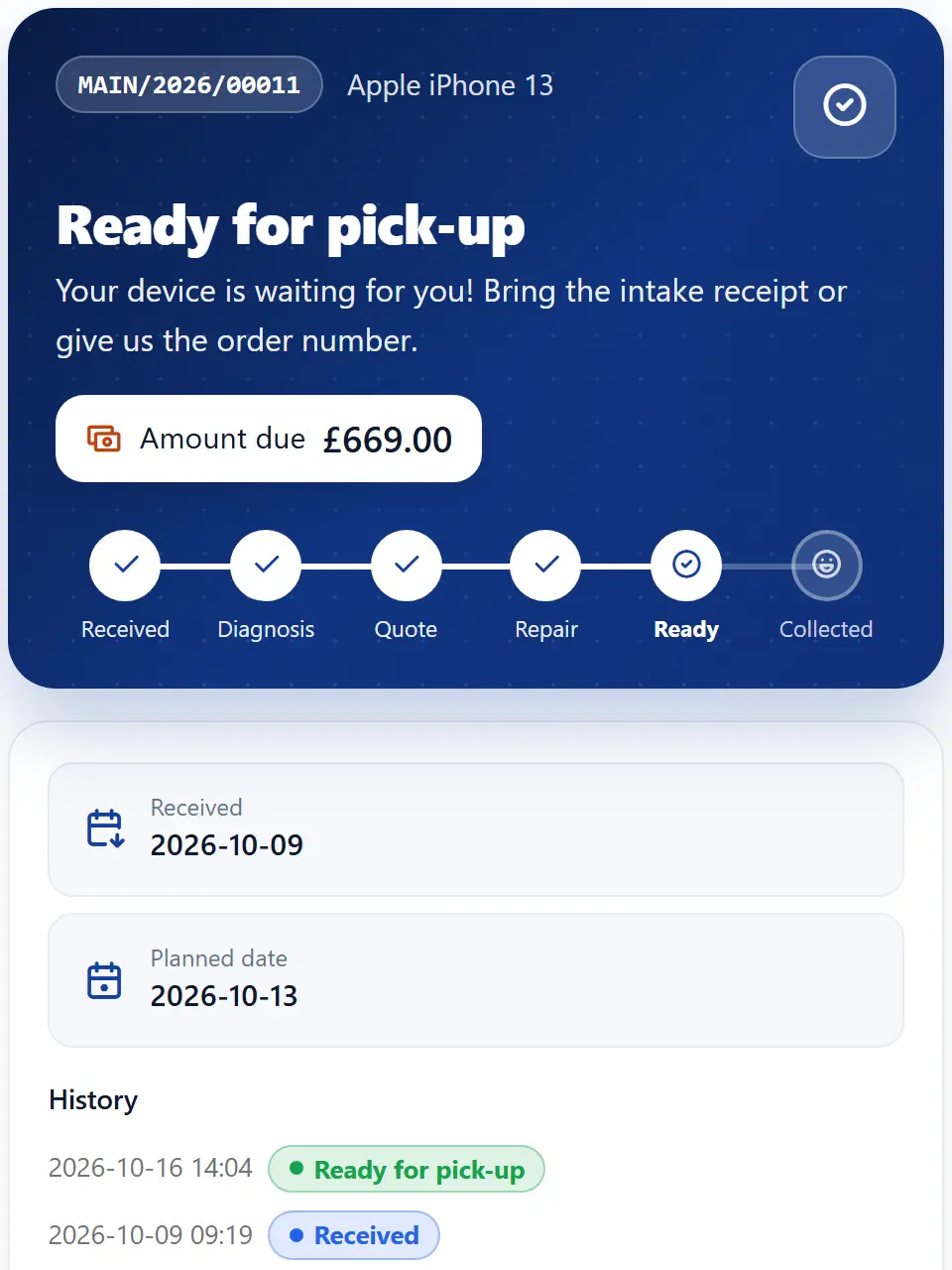Click the Diagnosis step checkmark circle
The image size is (952, 1270).
(266, 566)
